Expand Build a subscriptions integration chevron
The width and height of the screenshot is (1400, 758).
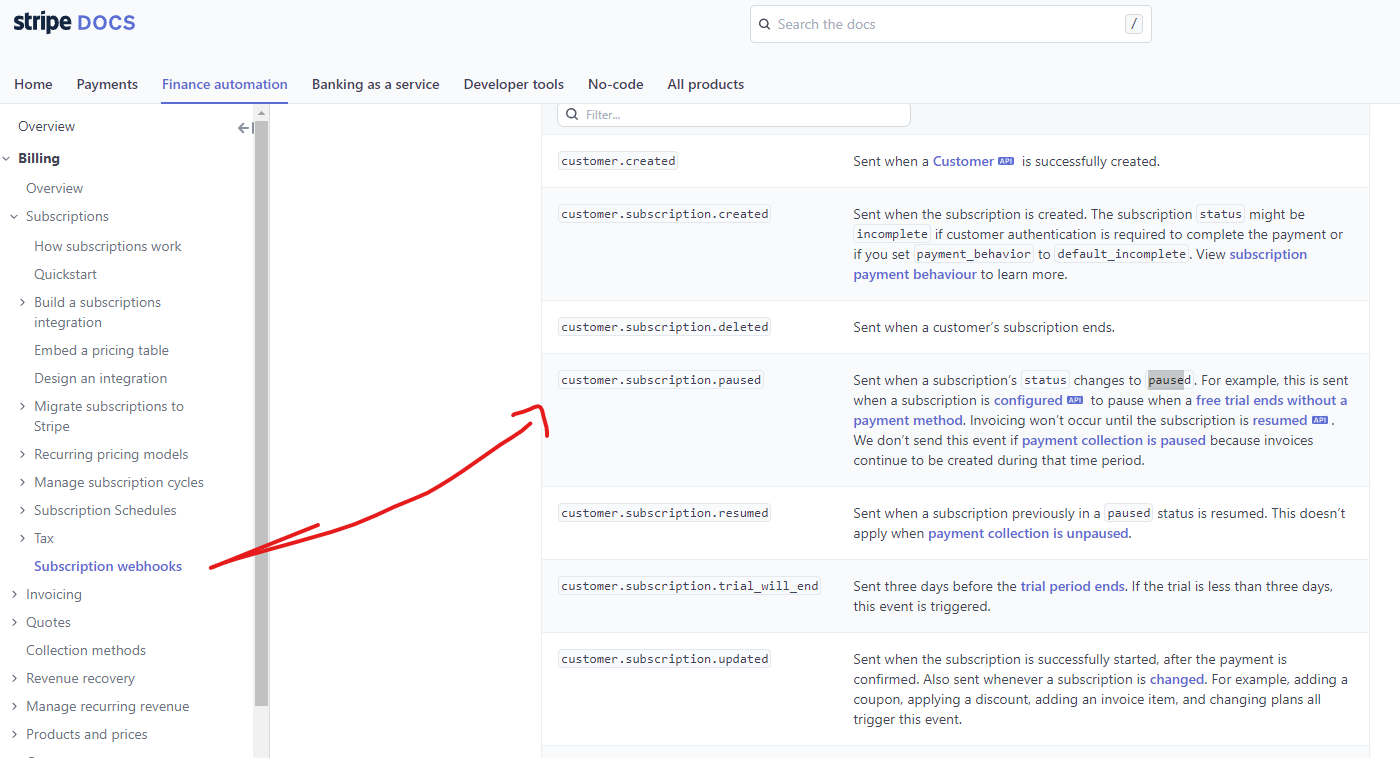22,302
